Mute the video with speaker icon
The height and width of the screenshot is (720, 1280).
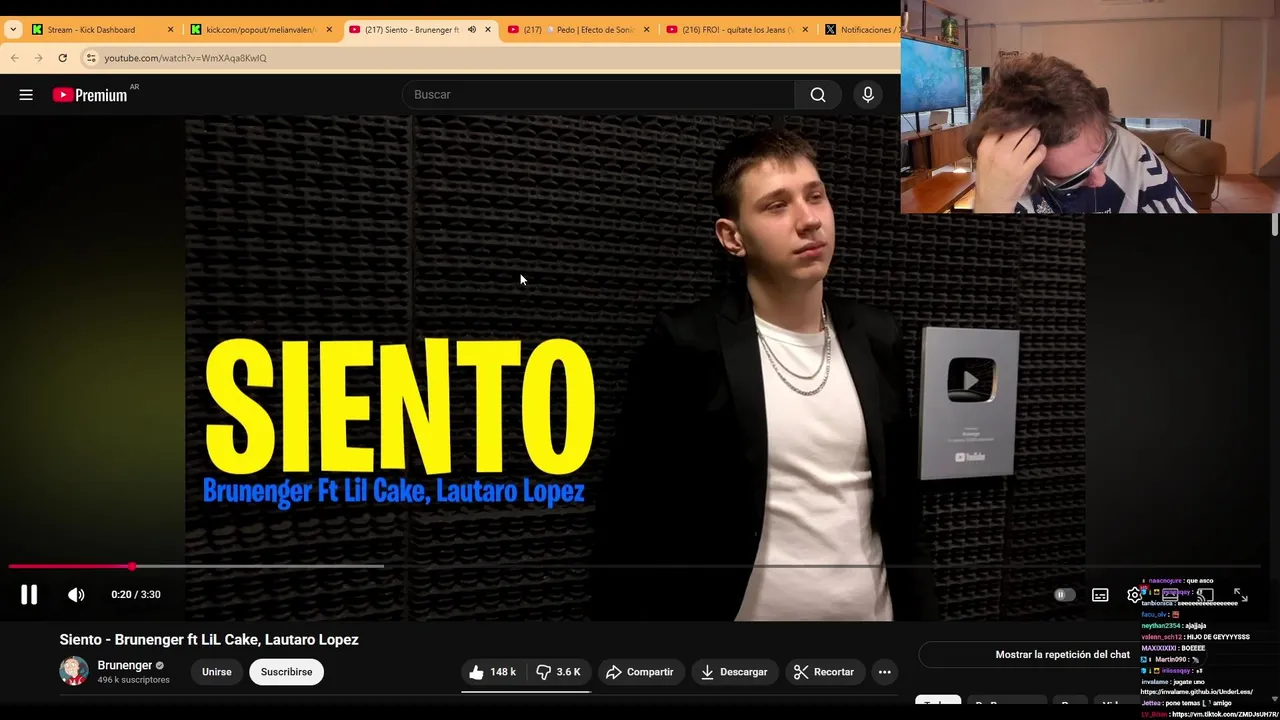point(76,595)
